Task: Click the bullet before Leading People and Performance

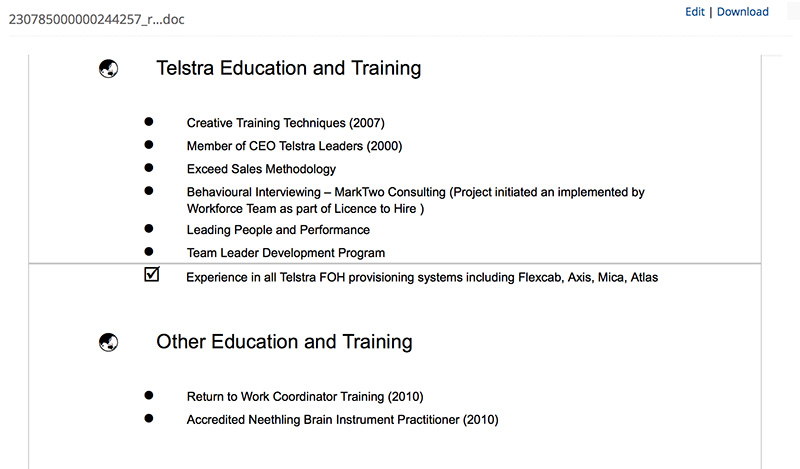Action: [149, 229]
